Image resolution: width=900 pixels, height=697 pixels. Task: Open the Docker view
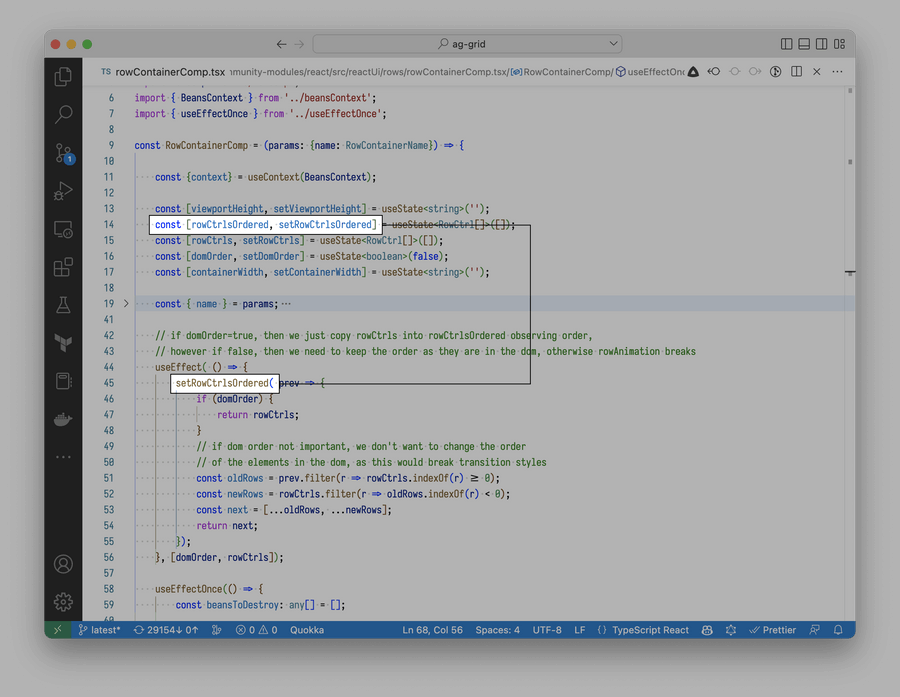tap(63, 419)
